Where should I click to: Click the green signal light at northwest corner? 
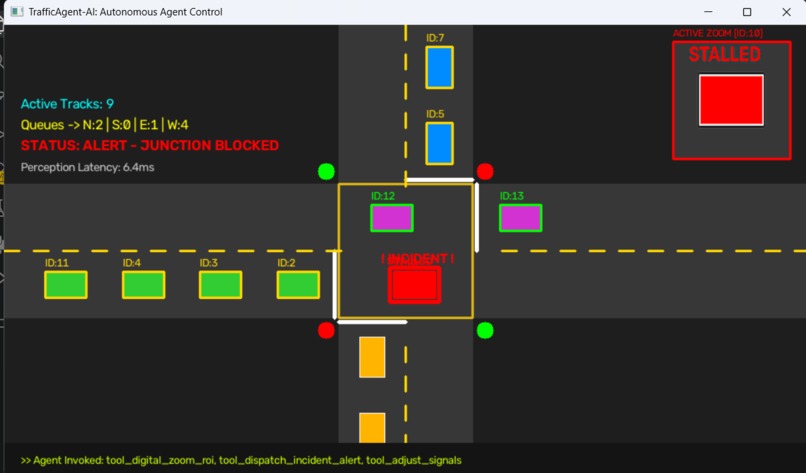click(326, 171)
